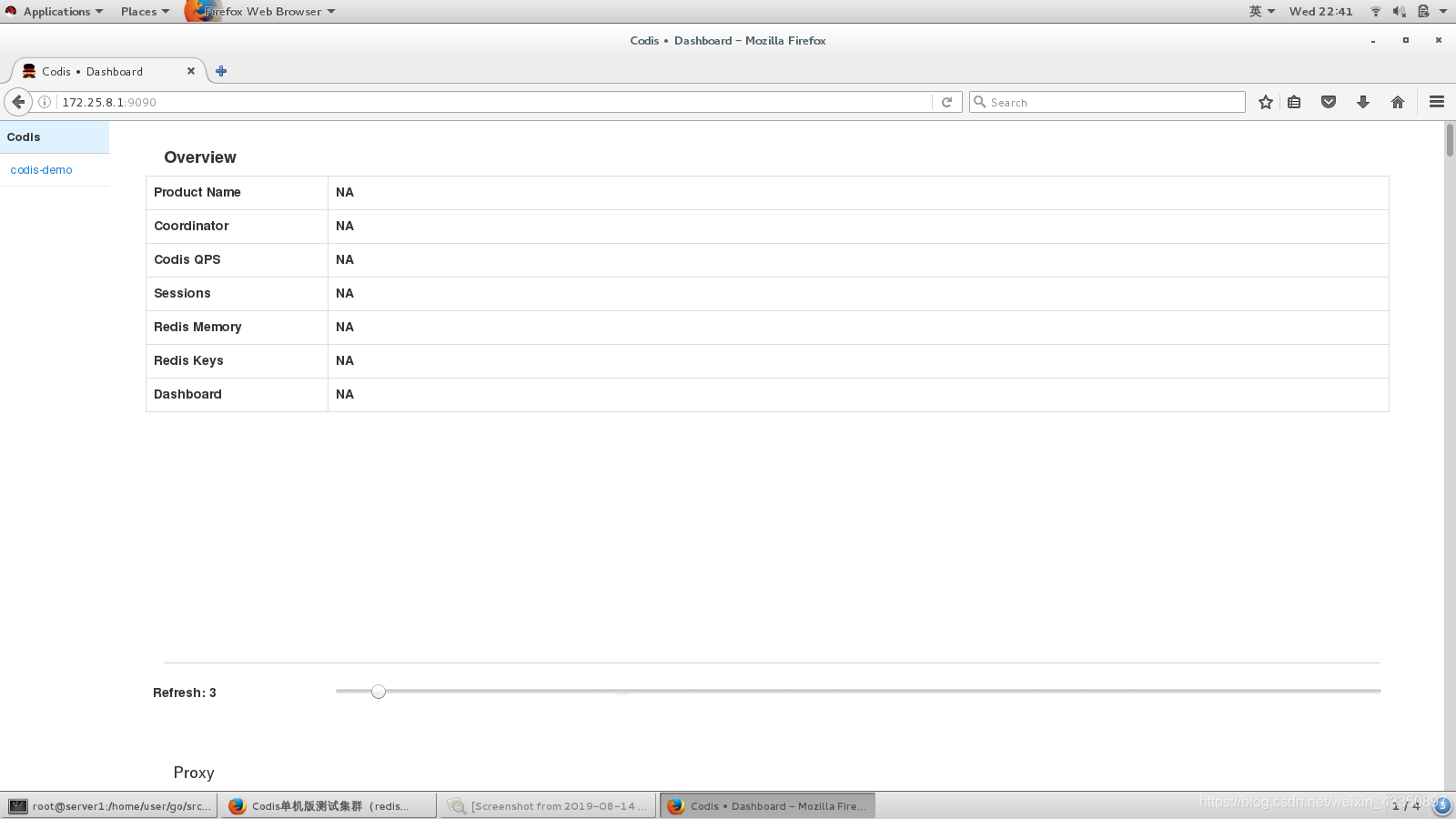This screenshot has height=819, width=1456.
Task: Switch to root@server1 terminal taskbar item
Action: [x=109, y=805]
